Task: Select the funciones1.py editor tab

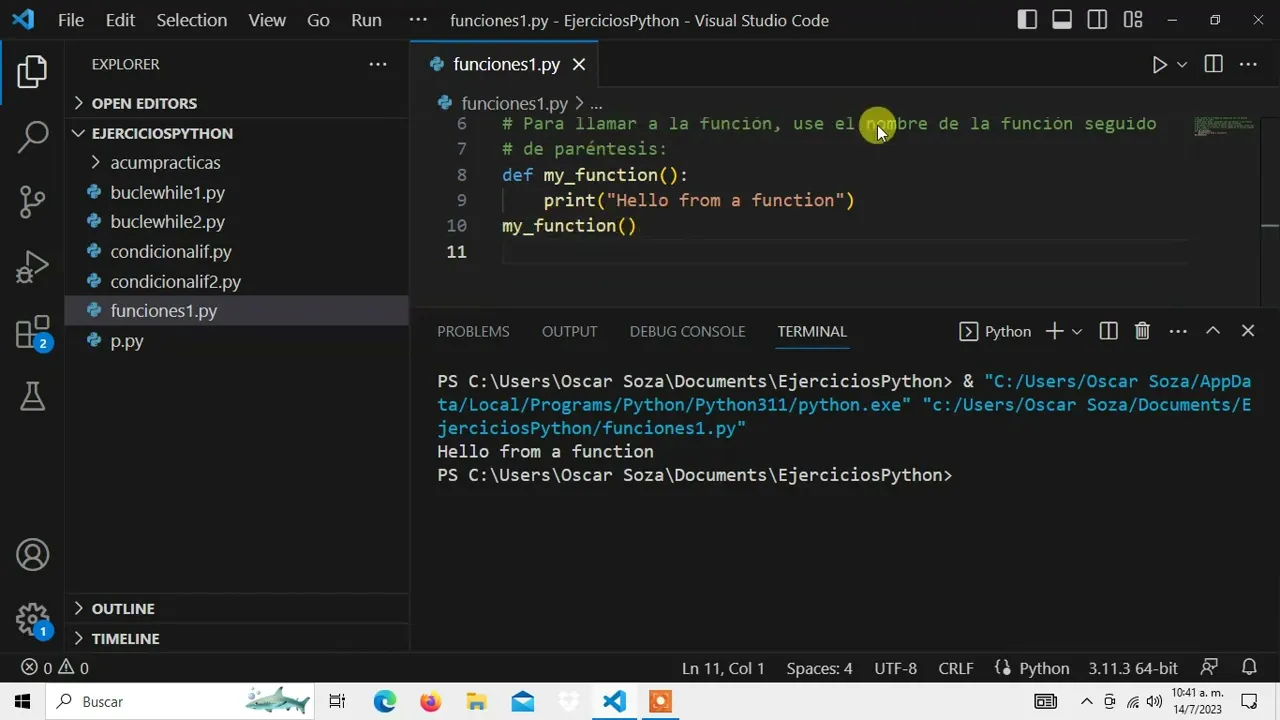Action: point(504,64)
